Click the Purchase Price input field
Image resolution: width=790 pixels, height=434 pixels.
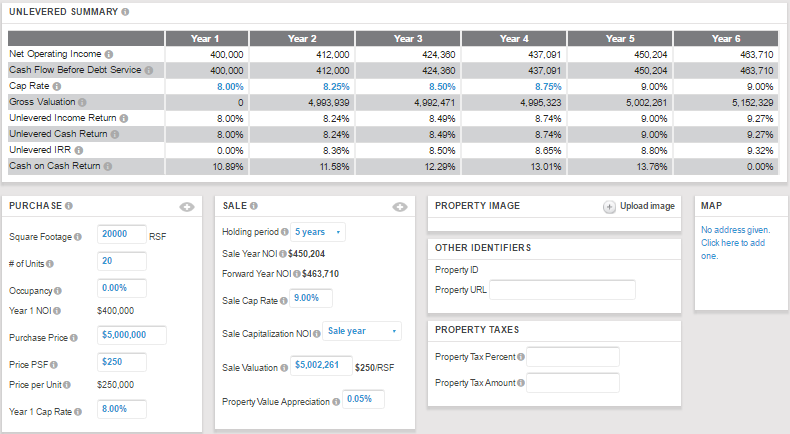[131, 335]
